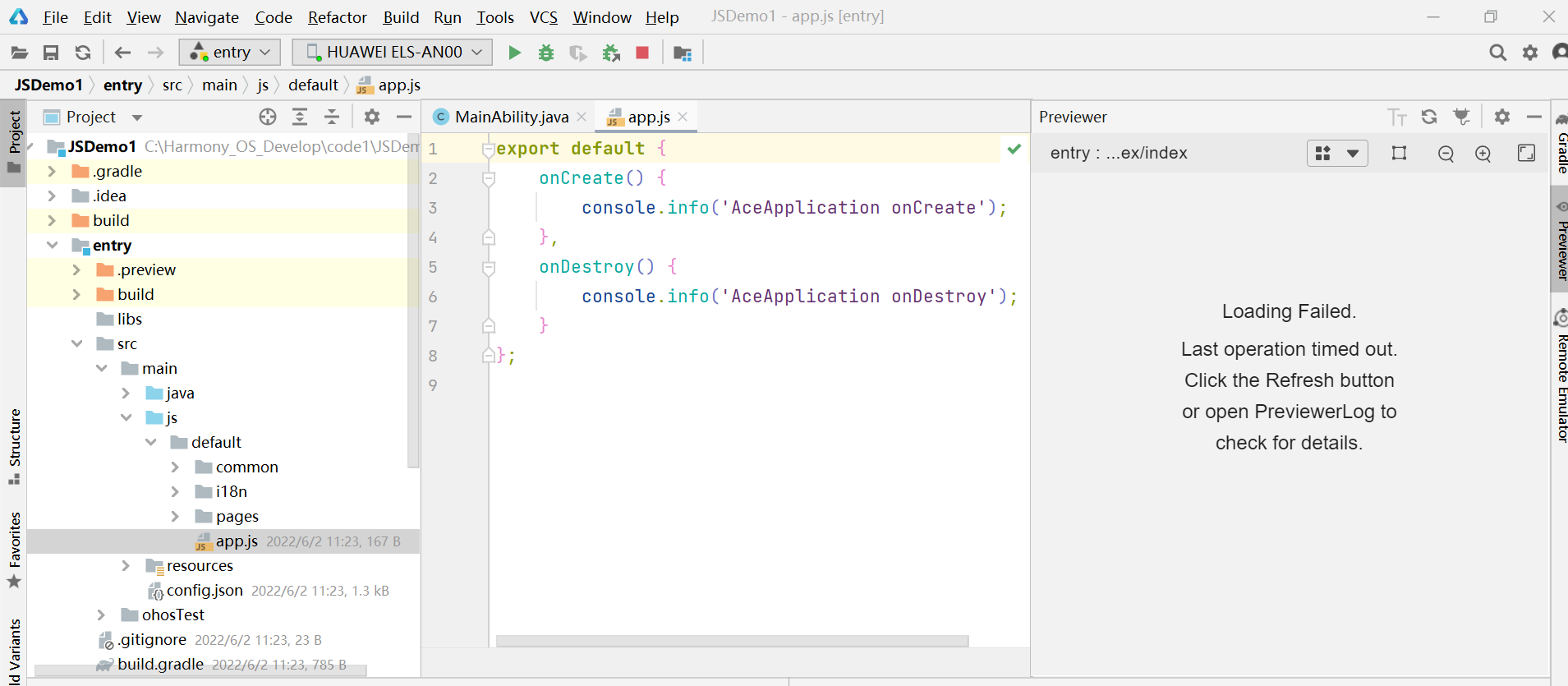Expand the ohosTest folder

101,615
